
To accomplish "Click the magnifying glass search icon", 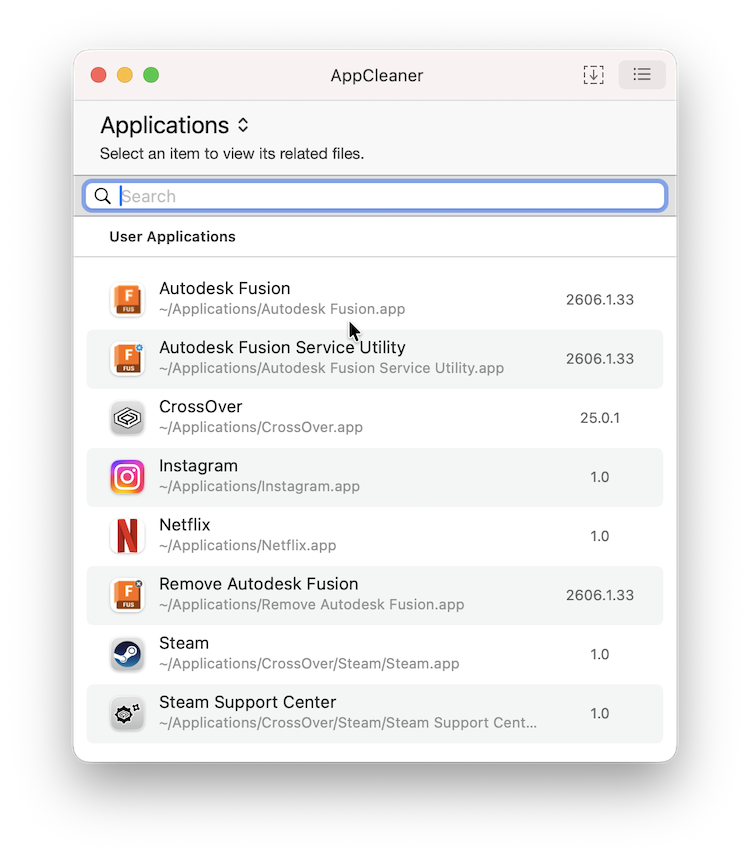I will [x=102, y=196].
